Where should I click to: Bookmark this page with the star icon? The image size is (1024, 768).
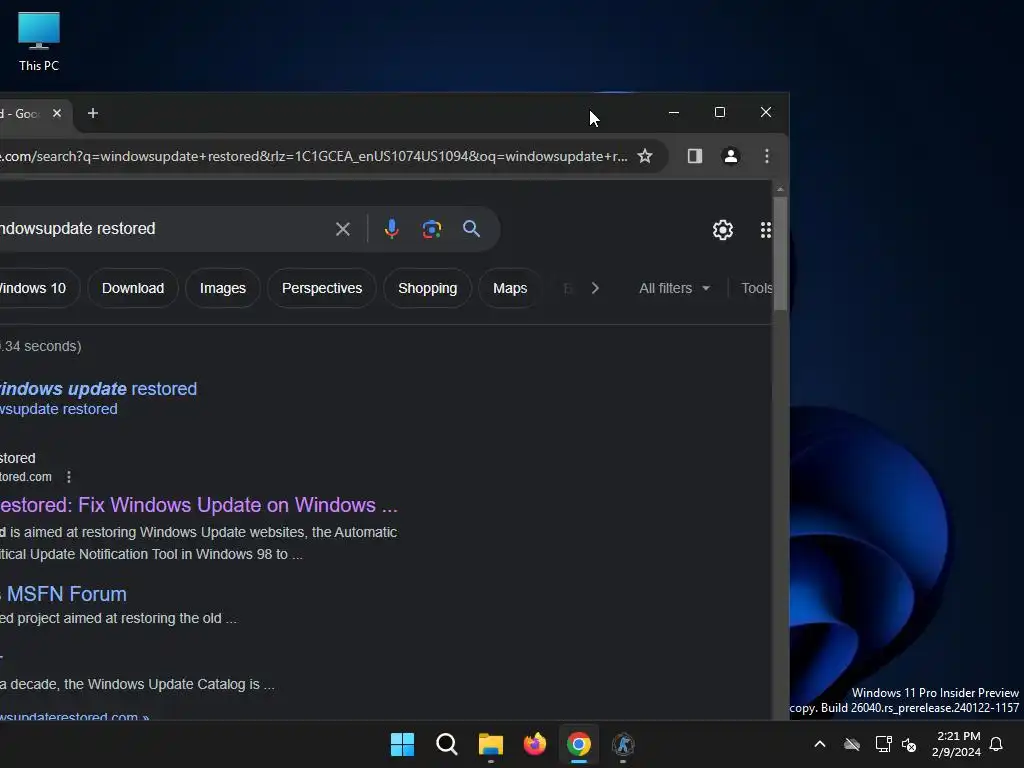[645, 156]
